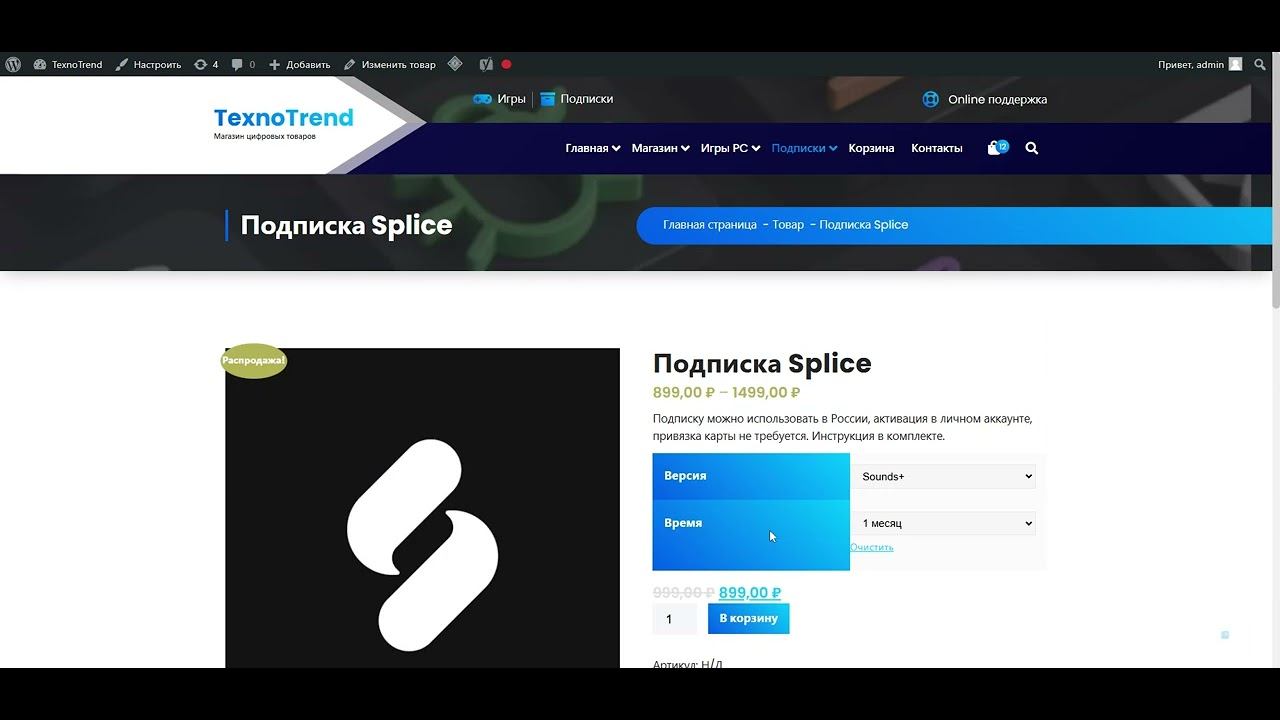The image size is (1280, 720).
Task: Expand the chevron beside Магазин
Action: point(685,148)
